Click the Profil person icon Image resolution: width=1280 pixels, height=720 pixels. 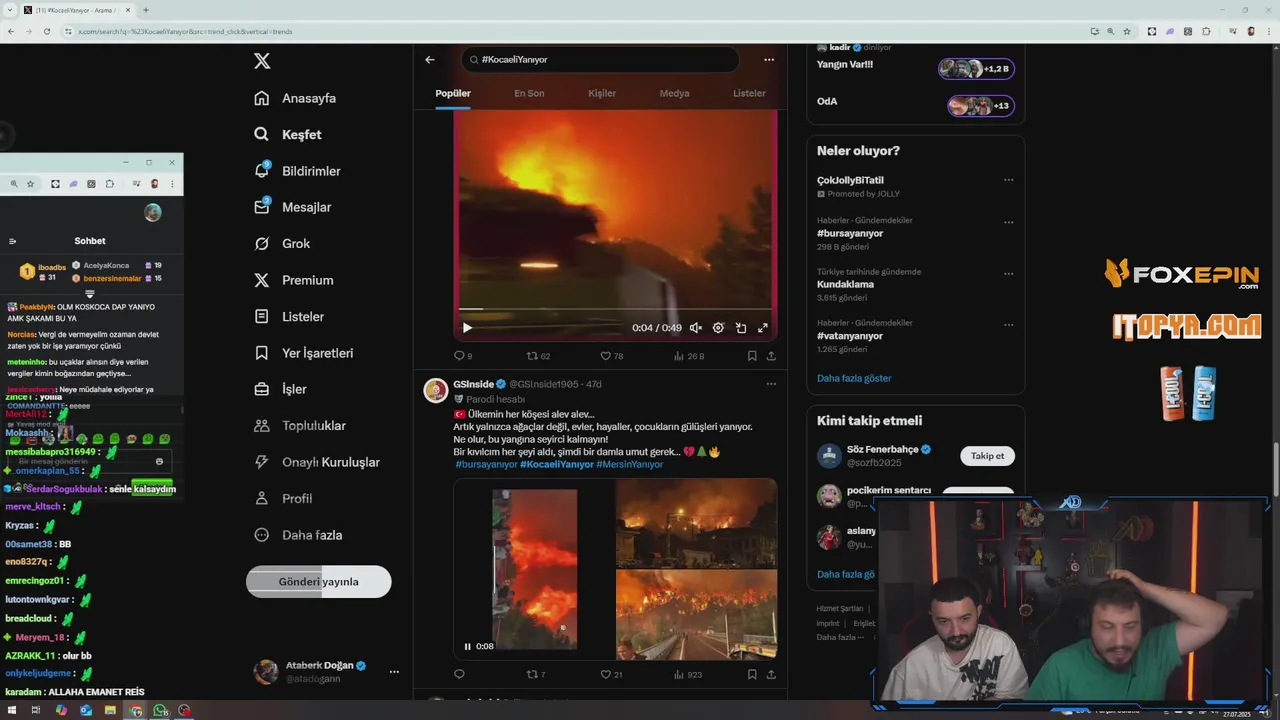(x=262, y=498)
